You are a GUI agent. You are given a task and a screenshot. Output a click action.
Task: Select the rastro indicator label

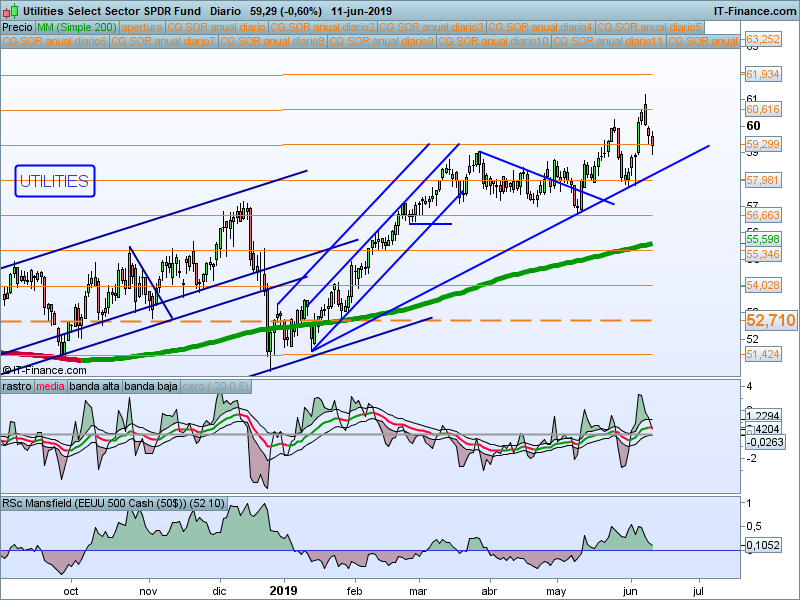(17, 386)
